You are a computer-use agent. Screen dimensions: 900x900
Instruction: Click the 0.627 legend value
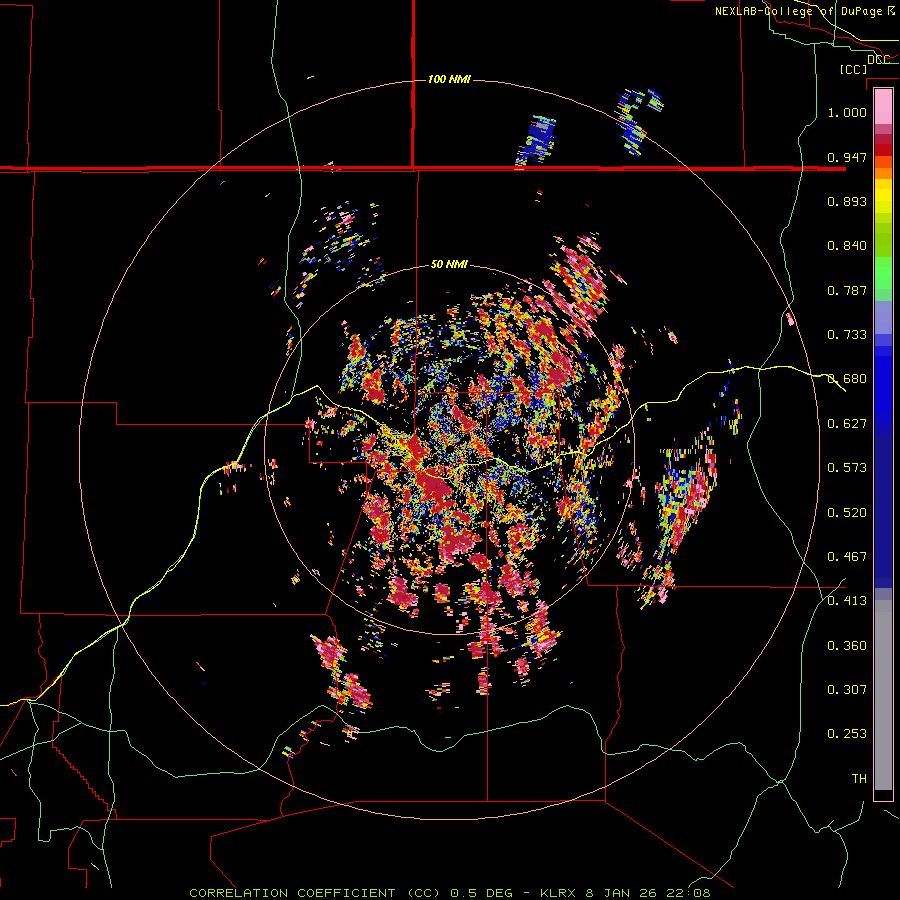click(847, 424)
